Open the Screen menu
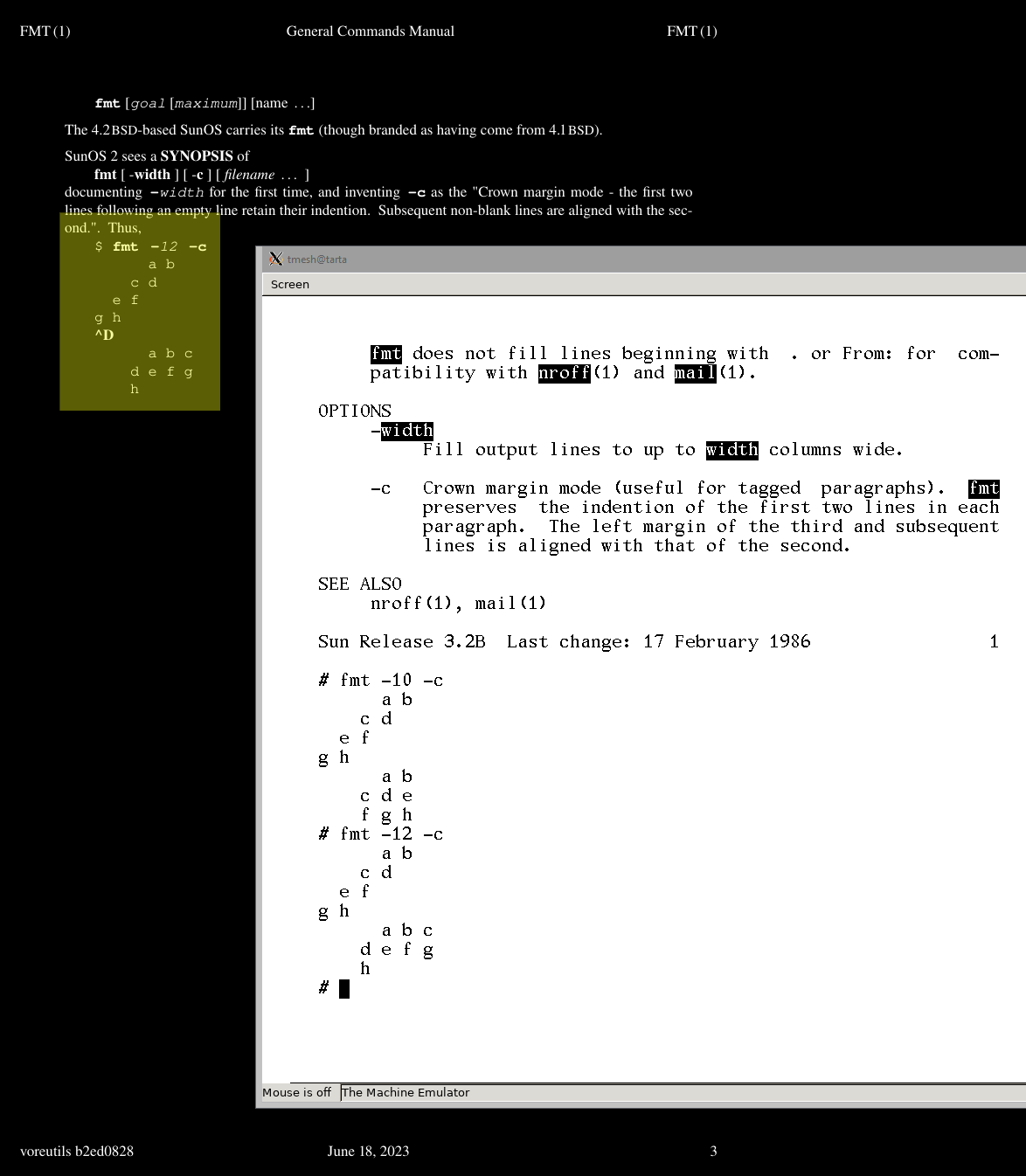 pyautogui.click(x=289, y=285)
